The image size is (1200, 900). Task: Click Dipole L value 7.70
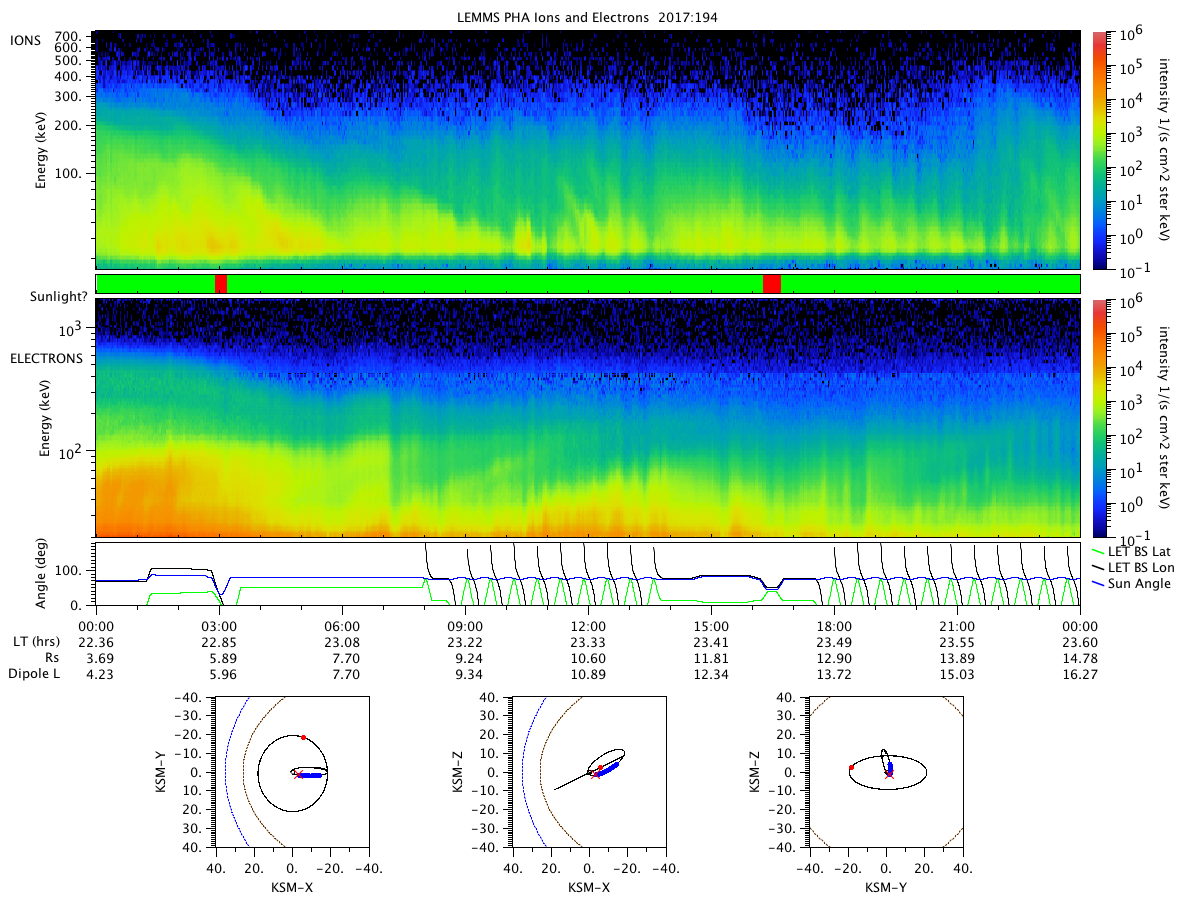click(343, 674)
